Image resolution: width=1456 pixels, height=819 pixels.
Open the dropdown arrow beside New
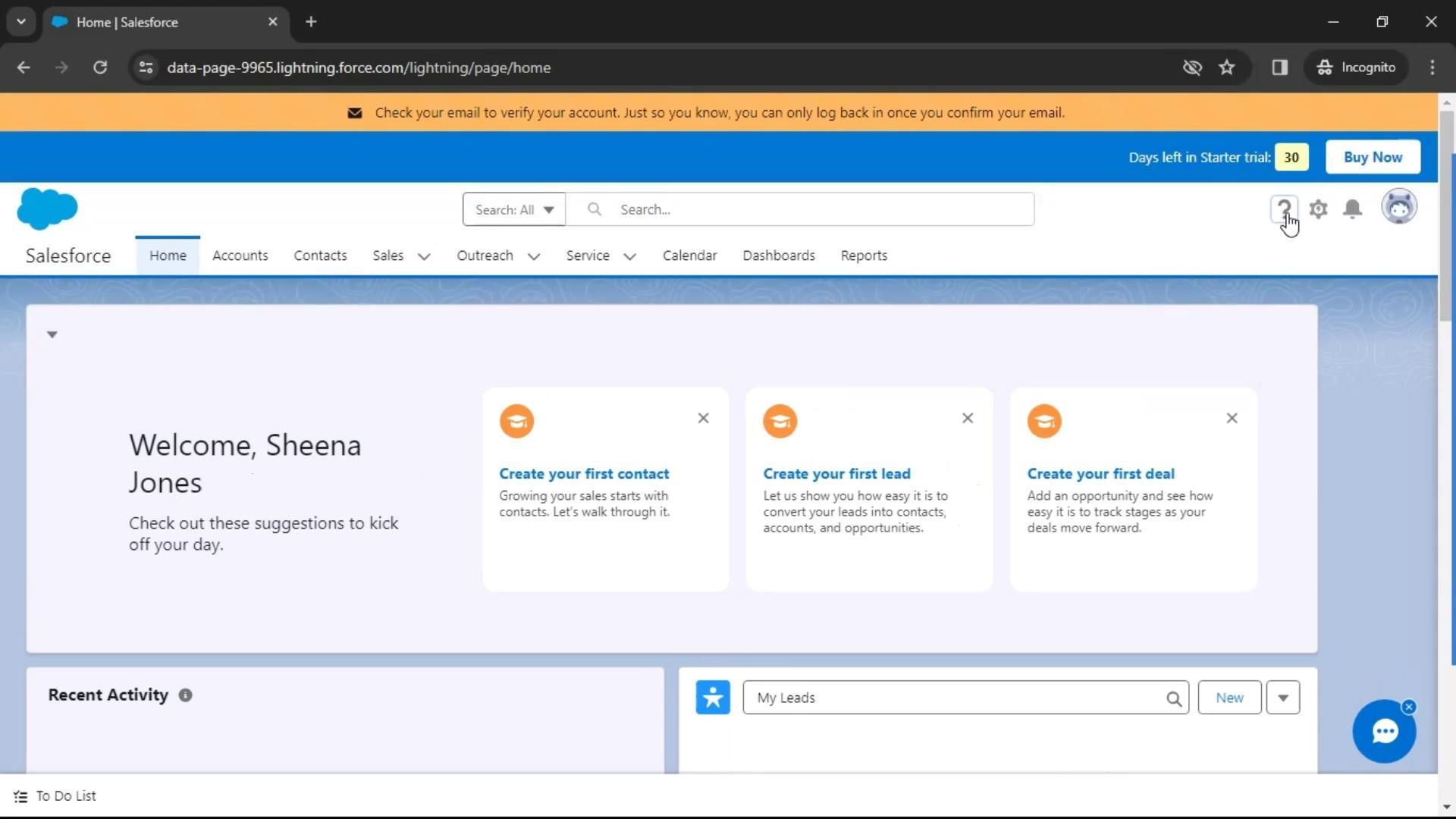pos(1282,698)
